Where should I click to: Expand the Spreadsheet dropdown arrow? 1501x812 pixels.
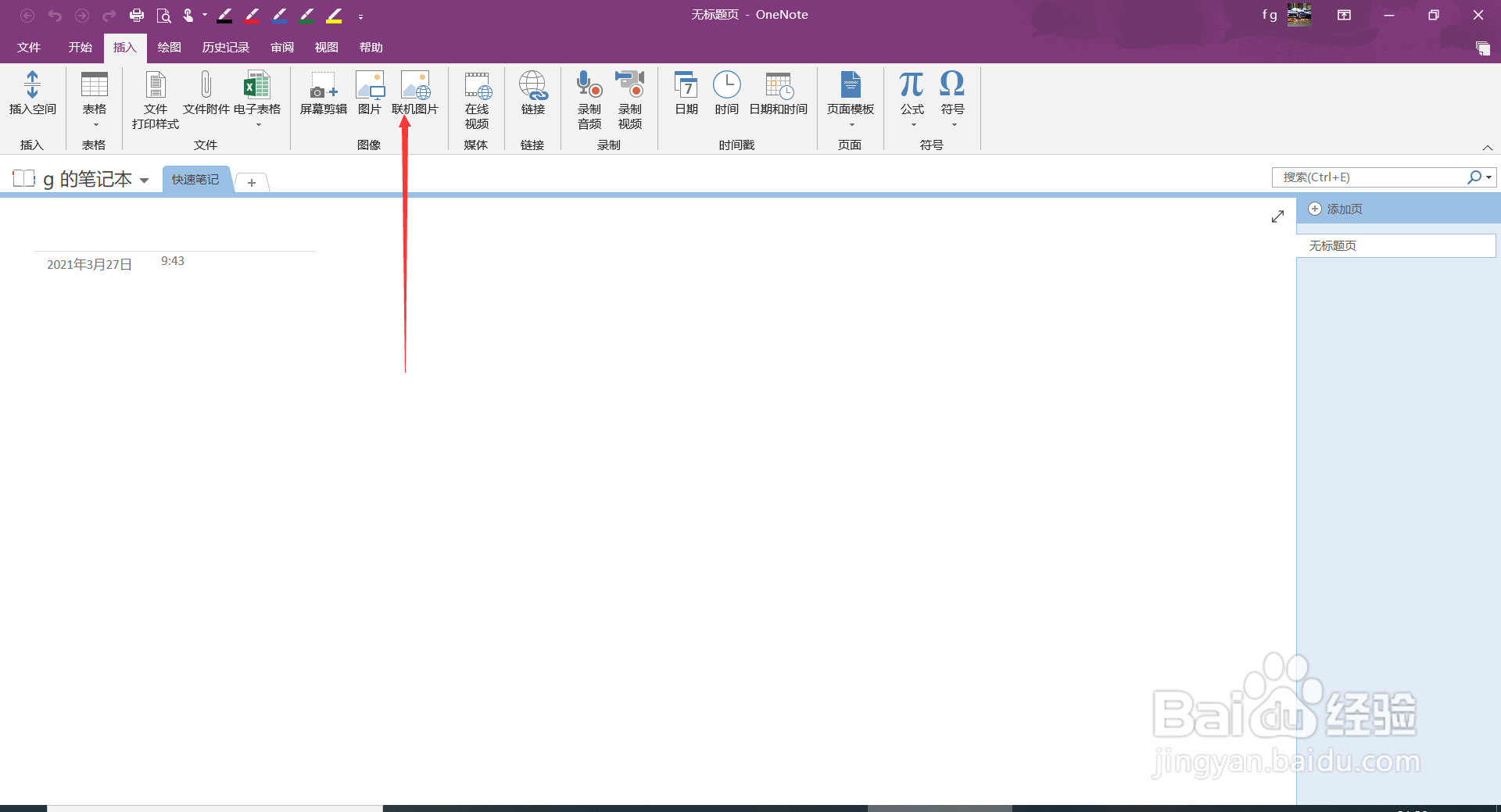point(259,125)
